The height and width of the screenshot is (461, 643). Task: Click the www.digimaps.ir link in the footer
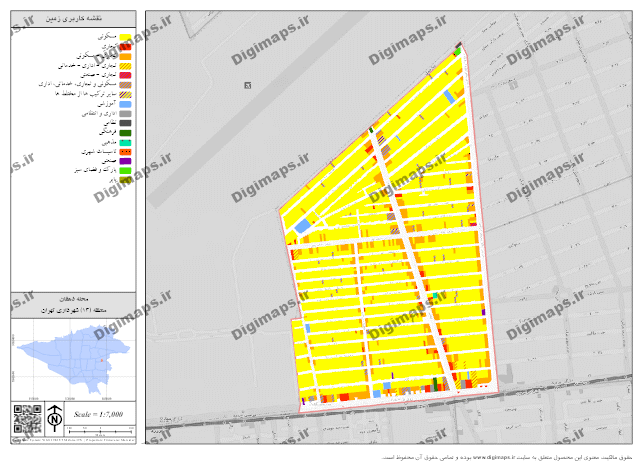(x=493, y=456)
